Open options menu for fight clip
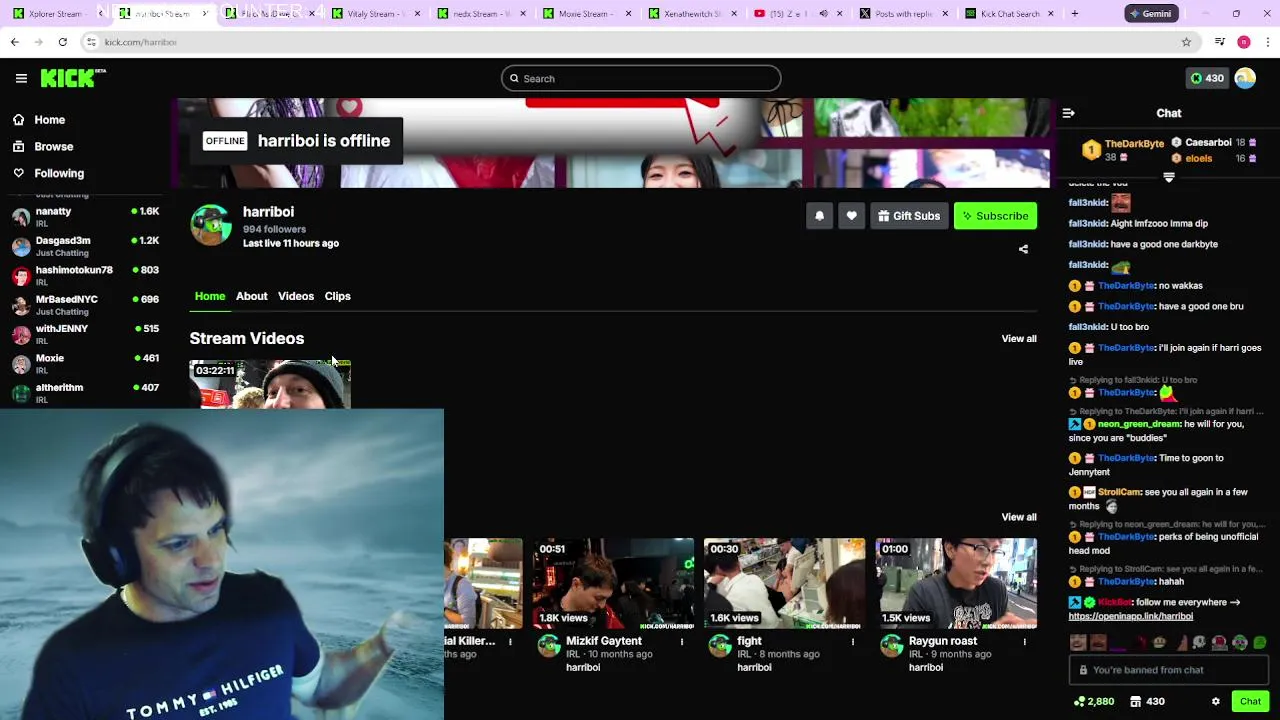Screen dimensions: 1280x720 point(853,642)
